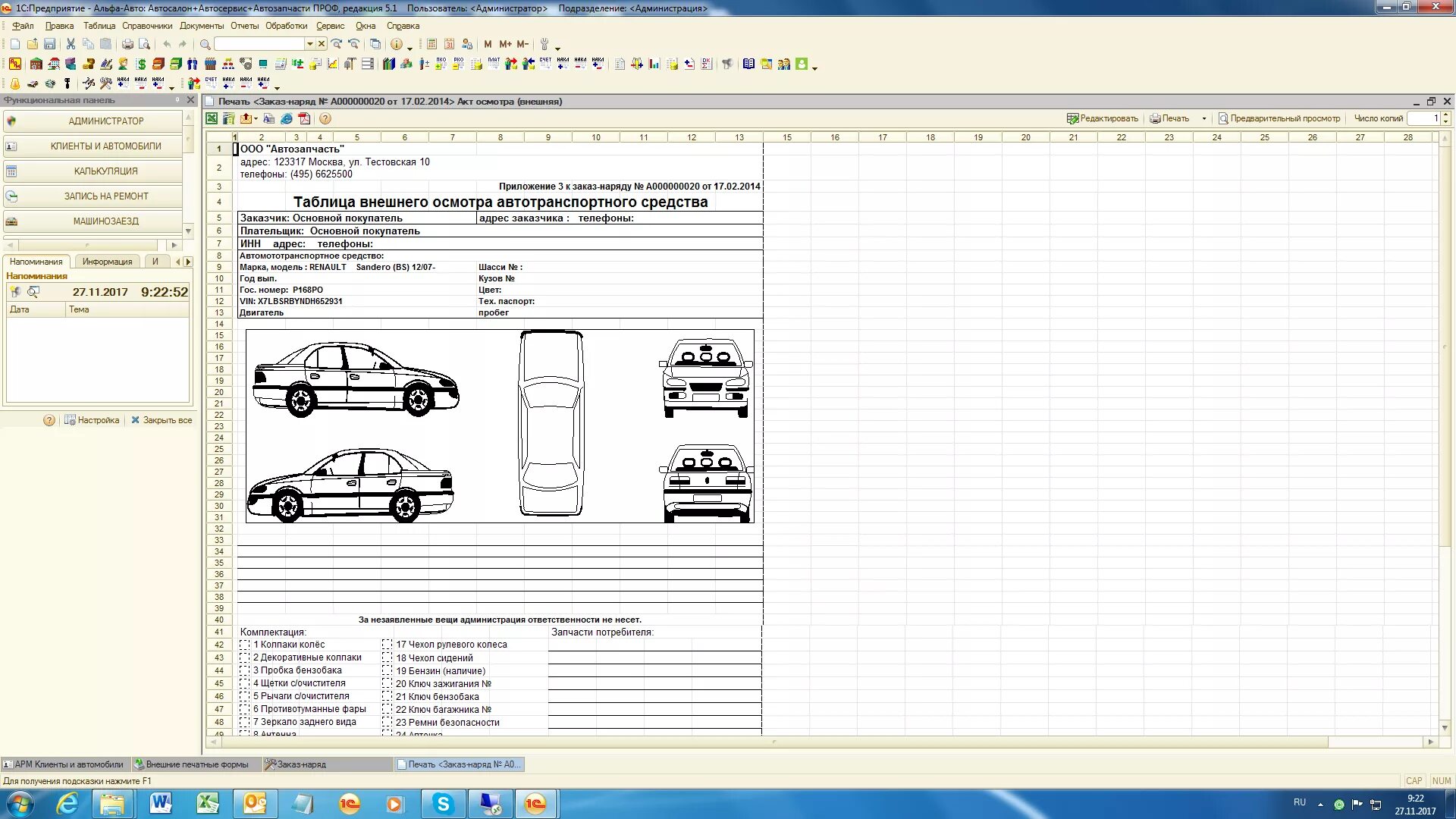Click the hammer and wrench repair icon
The image size is (1456, 819).
(106, 83)
